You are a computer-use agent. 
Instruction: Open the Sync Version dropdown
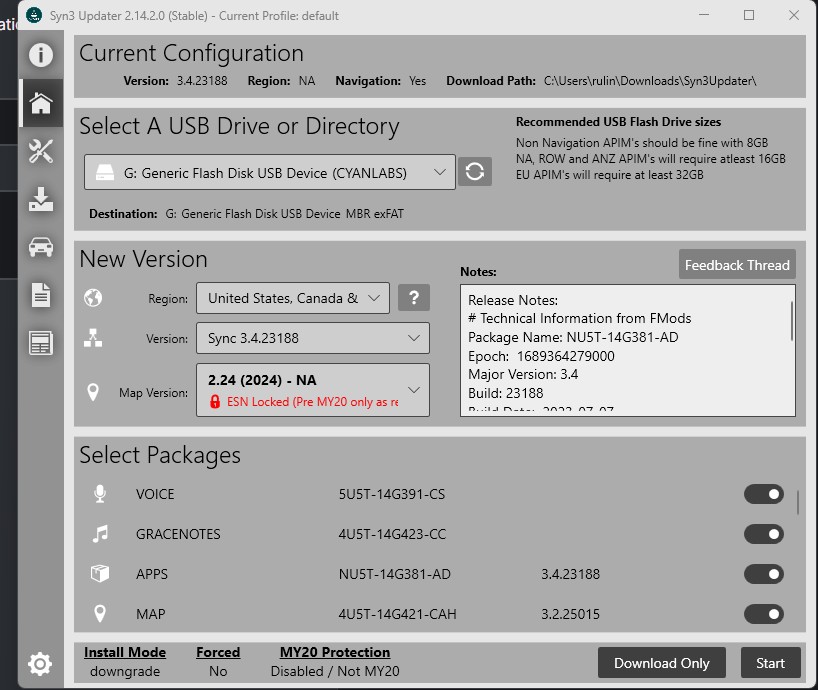312,338
